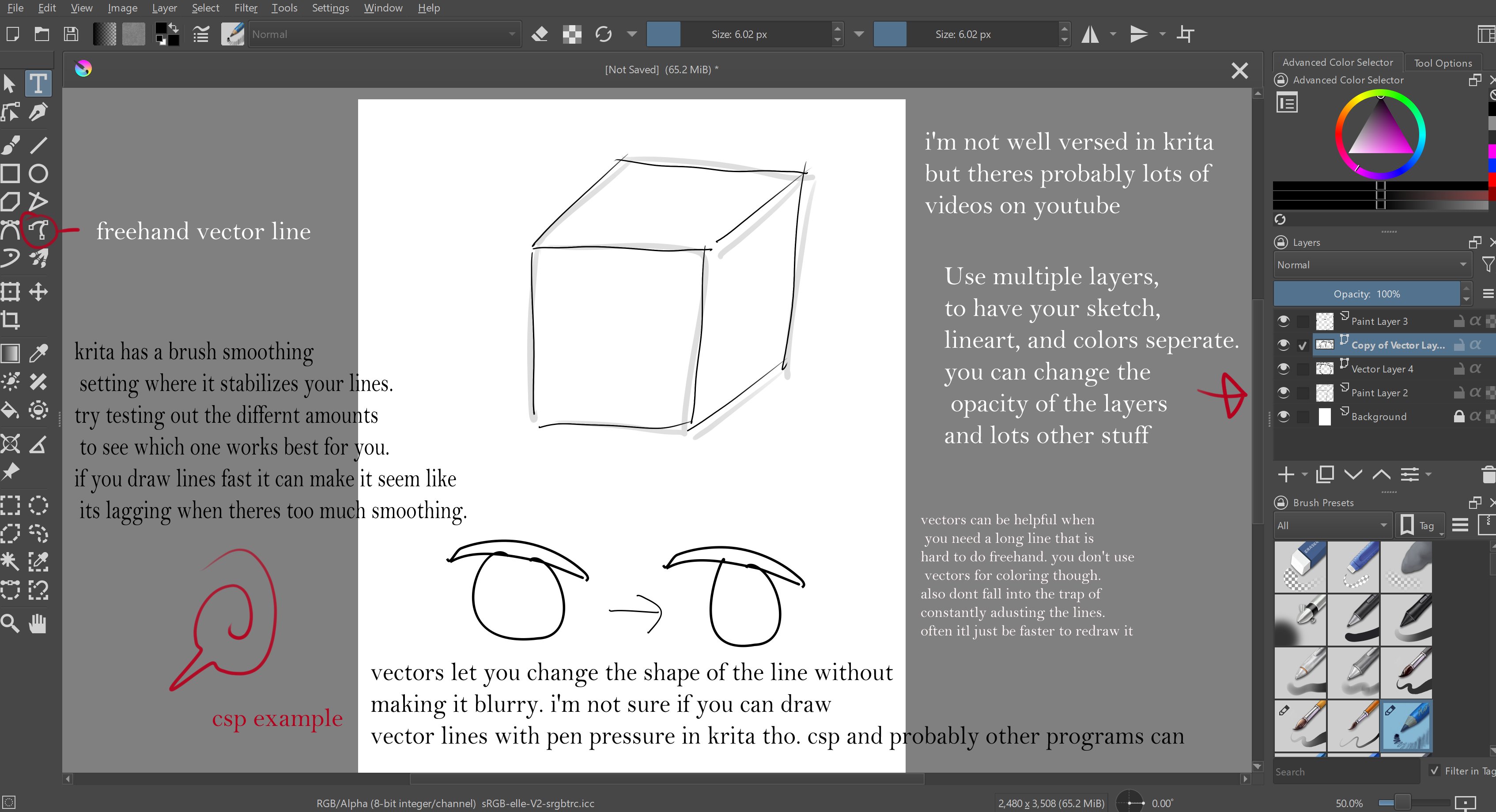Activate the Fill bucket tool
This screenshot has height=812, width=1496.
click(11, 411)
